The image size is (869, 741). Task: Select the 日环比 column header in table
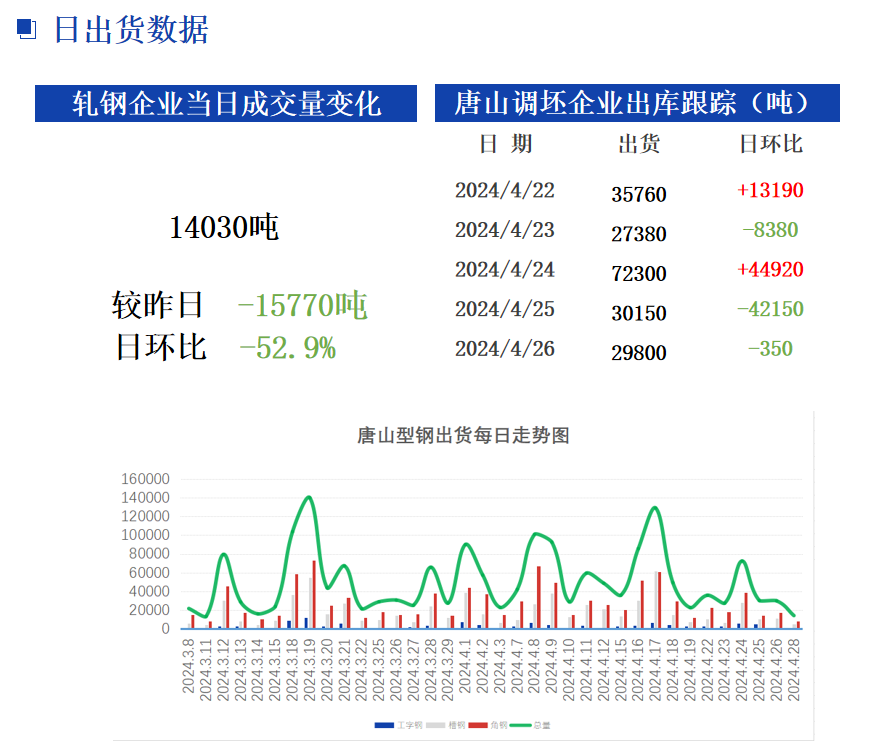(x=770, y=144)
